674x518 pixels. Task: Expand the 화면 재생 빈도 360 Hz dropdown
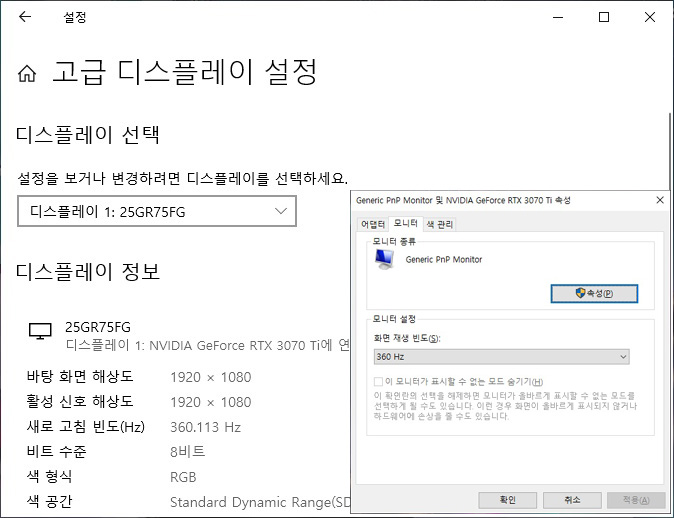point(502,357)
